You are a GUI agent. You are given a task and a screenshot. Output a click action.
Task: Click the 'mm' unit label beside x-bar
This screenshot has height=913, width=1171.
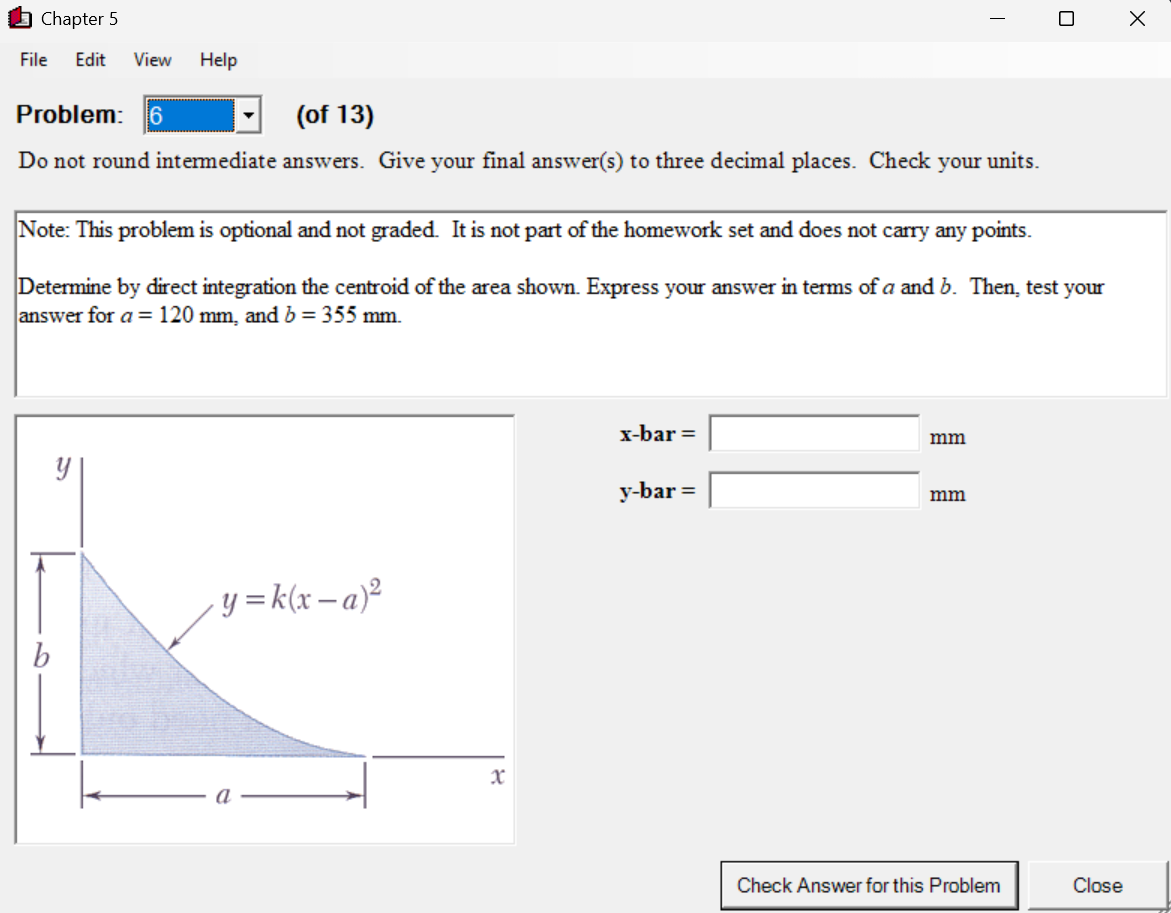click(x=947, y=437)
